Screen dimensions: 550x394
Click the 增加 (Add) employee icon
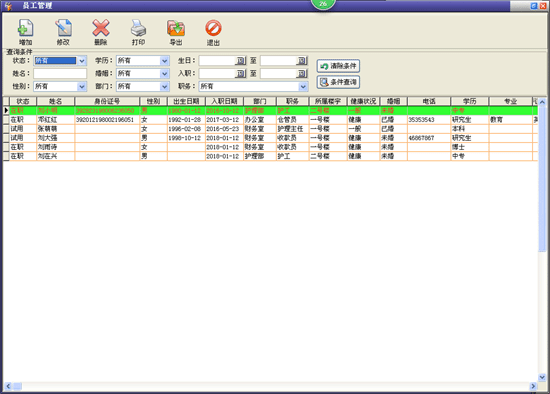[25, 28]
